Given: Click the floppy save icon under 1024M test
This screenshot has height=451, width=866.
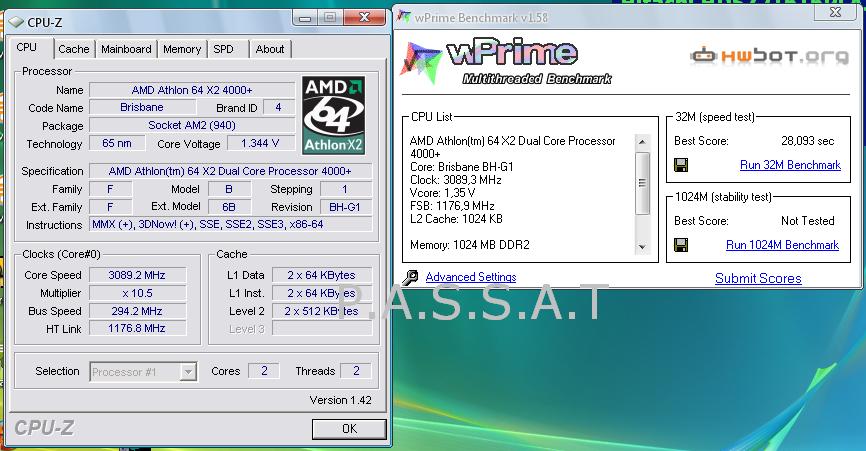Looking at the screenshot, I should pos(681,245).
